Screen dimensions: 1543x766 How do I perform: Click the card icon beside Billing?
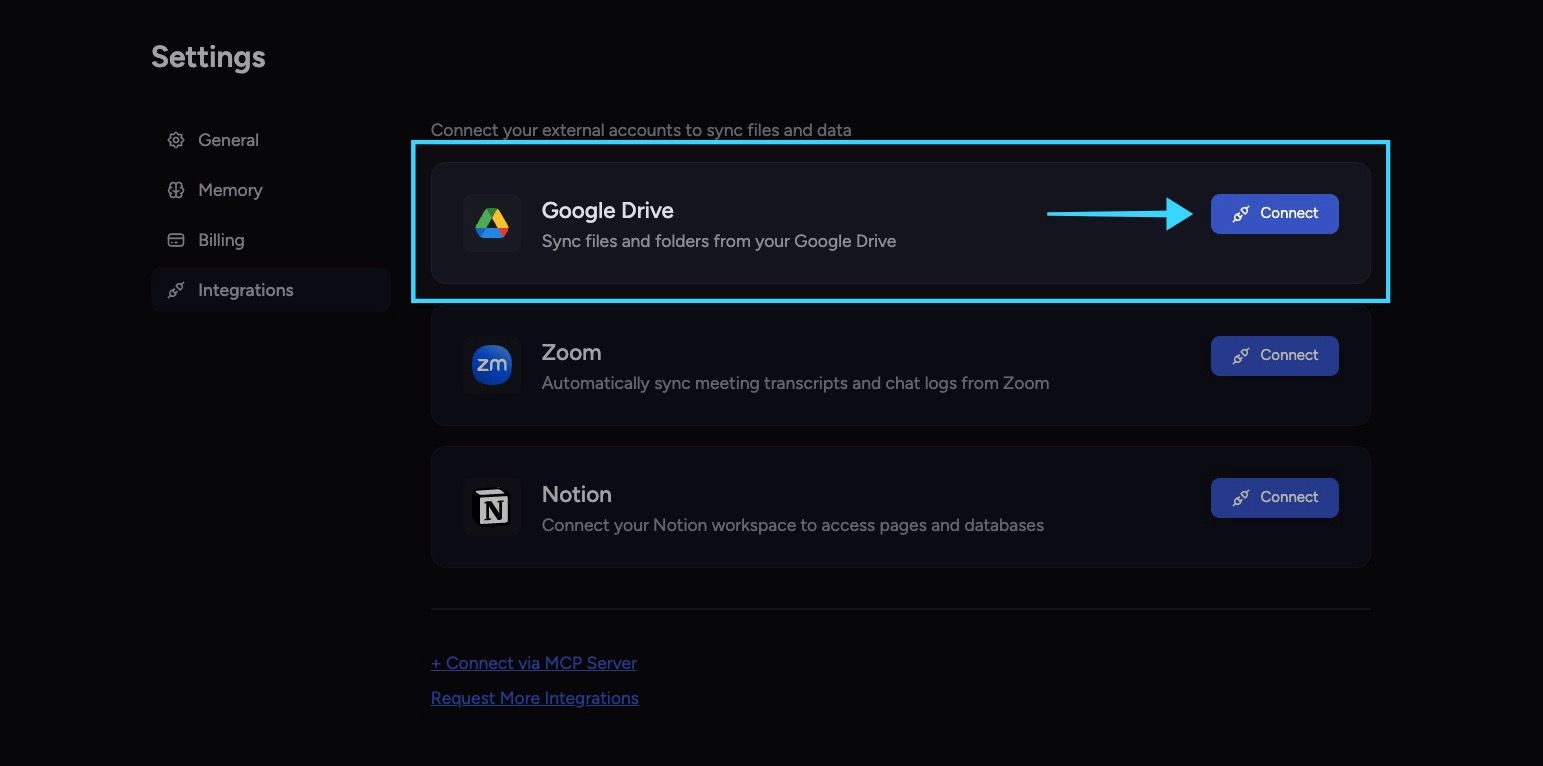click(176, 240)
